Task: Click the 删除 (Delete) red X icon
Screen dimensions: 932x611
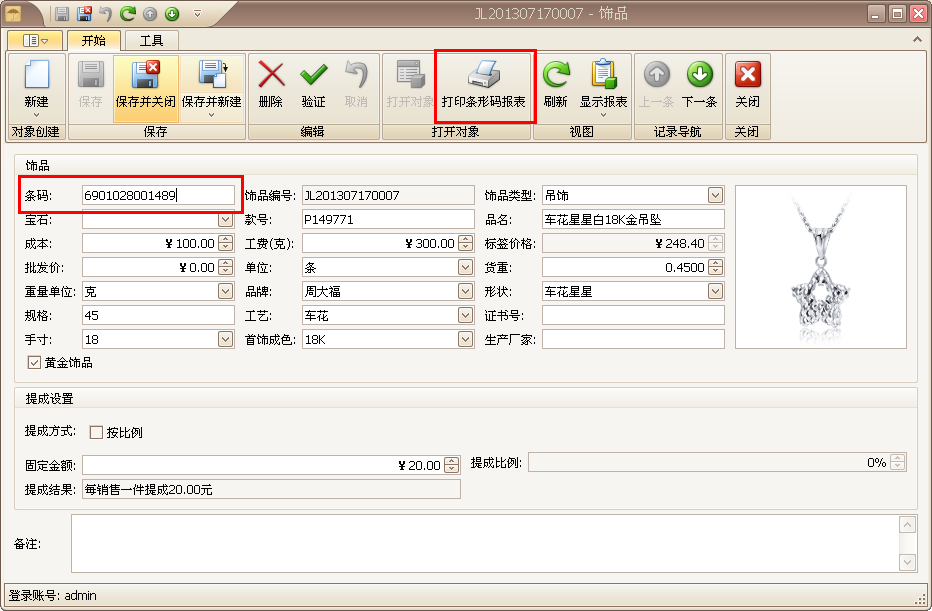Action: coord(271,76)
